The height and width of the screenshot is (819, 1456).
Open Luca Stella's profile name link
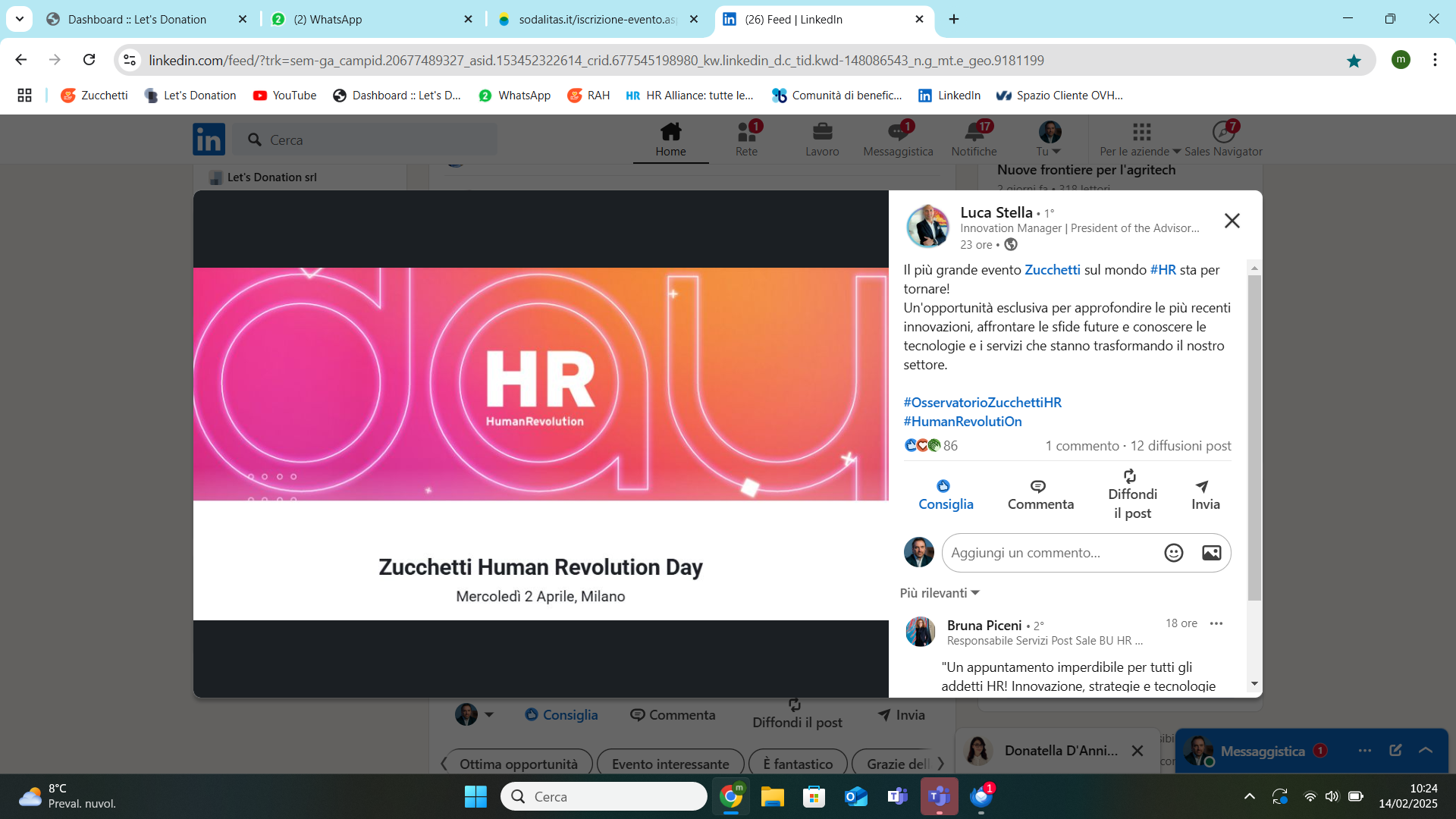996,212
